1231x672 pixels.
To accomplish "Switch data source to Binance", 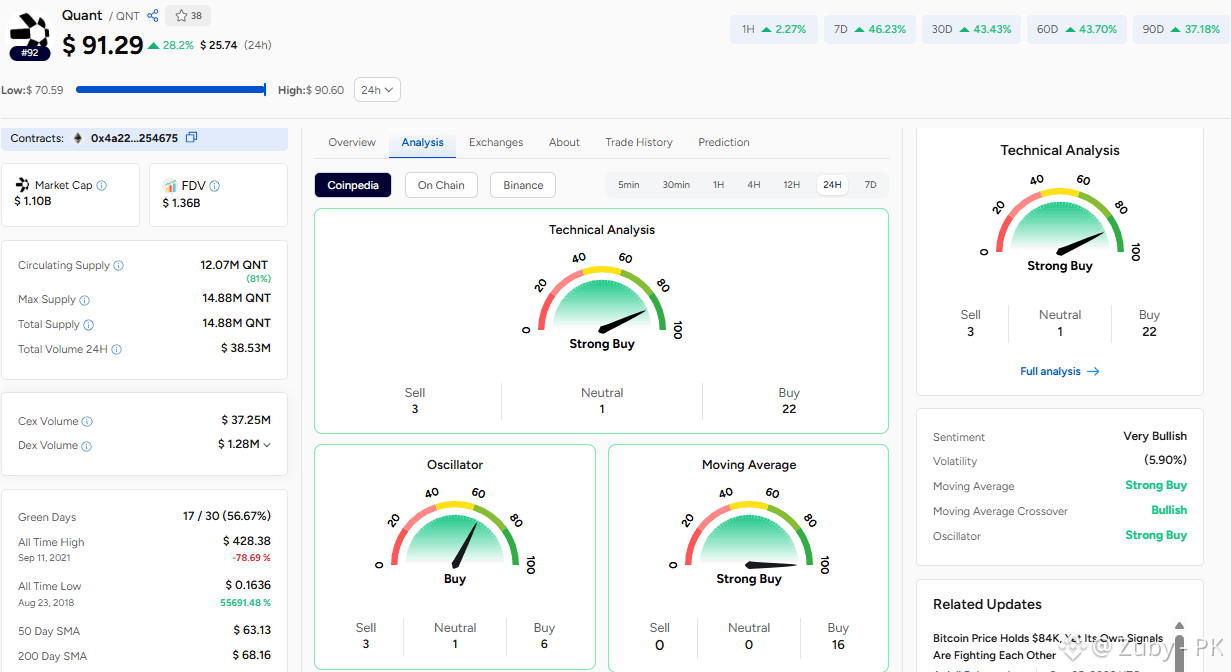I will click(523, 185).
